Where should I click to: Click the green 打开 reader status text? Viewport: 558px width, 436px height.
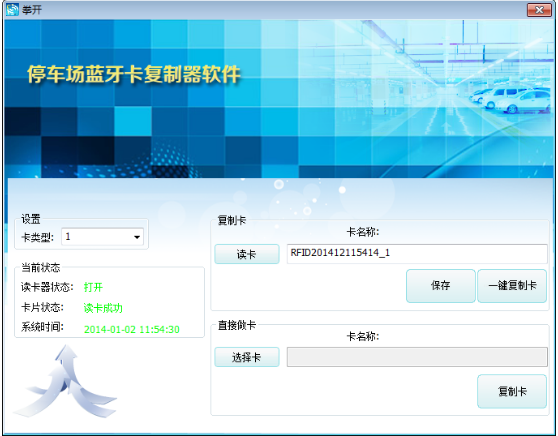(x=93, y=287)
